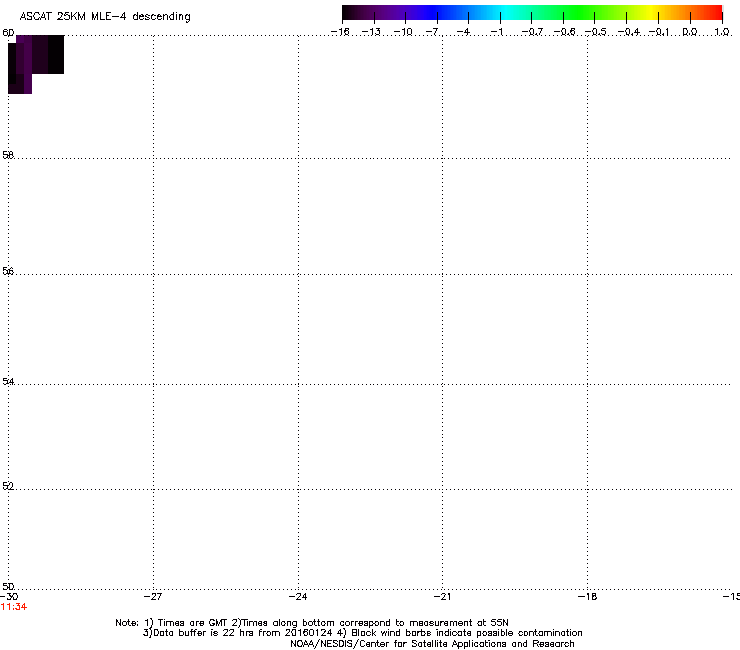Click the NOAA/NESDIS credit line
The height and width of the screenshot is (650, 740).
click(432, 644)
